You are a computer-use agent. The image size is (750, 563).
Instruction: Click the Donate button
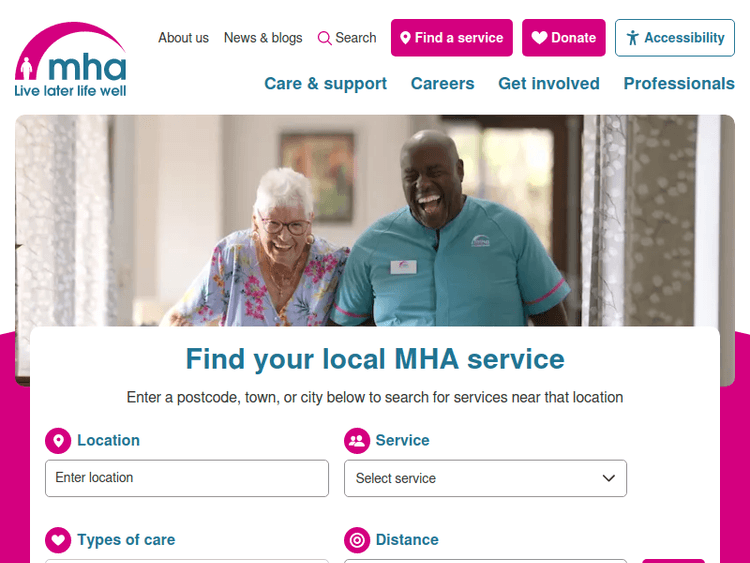(563, 38)
